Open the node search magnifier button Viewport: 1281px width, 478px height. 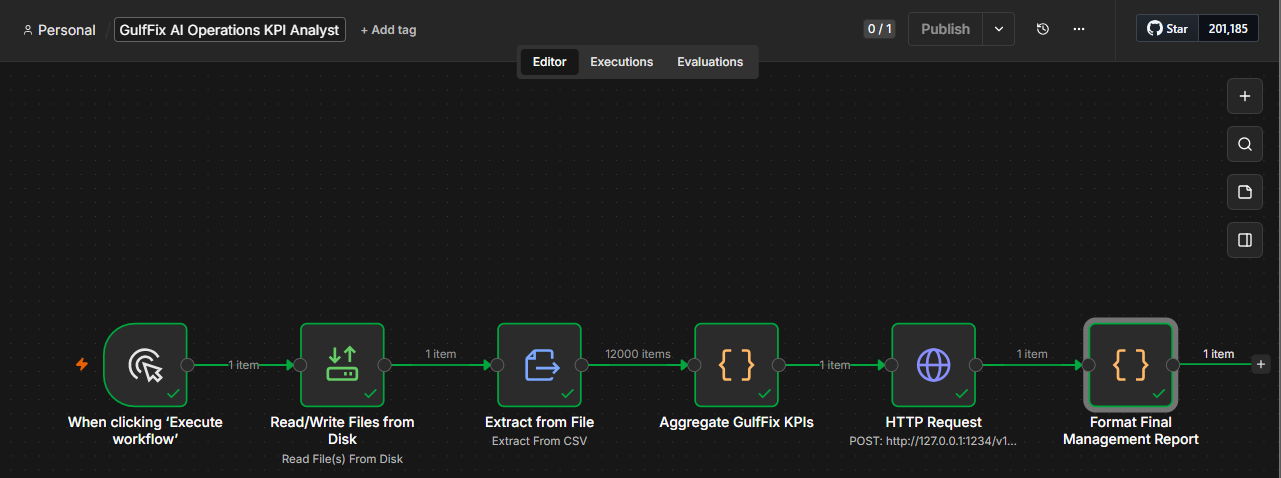[1245, 144]
